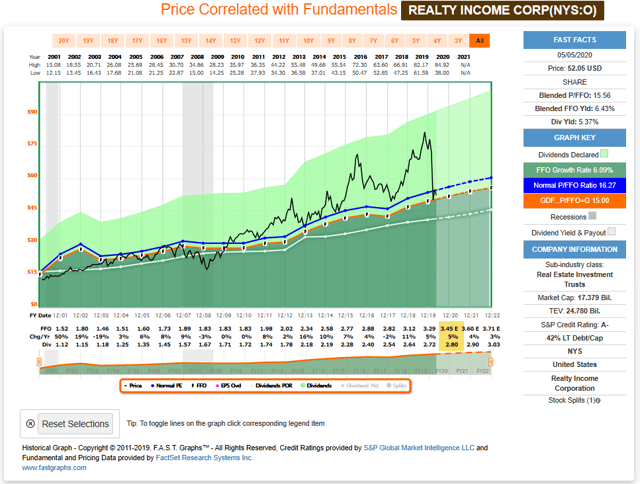Click the highlighted 3.45 E FFO estimate
The height and width of the screenshot is (484, 640).
[449, 329]
